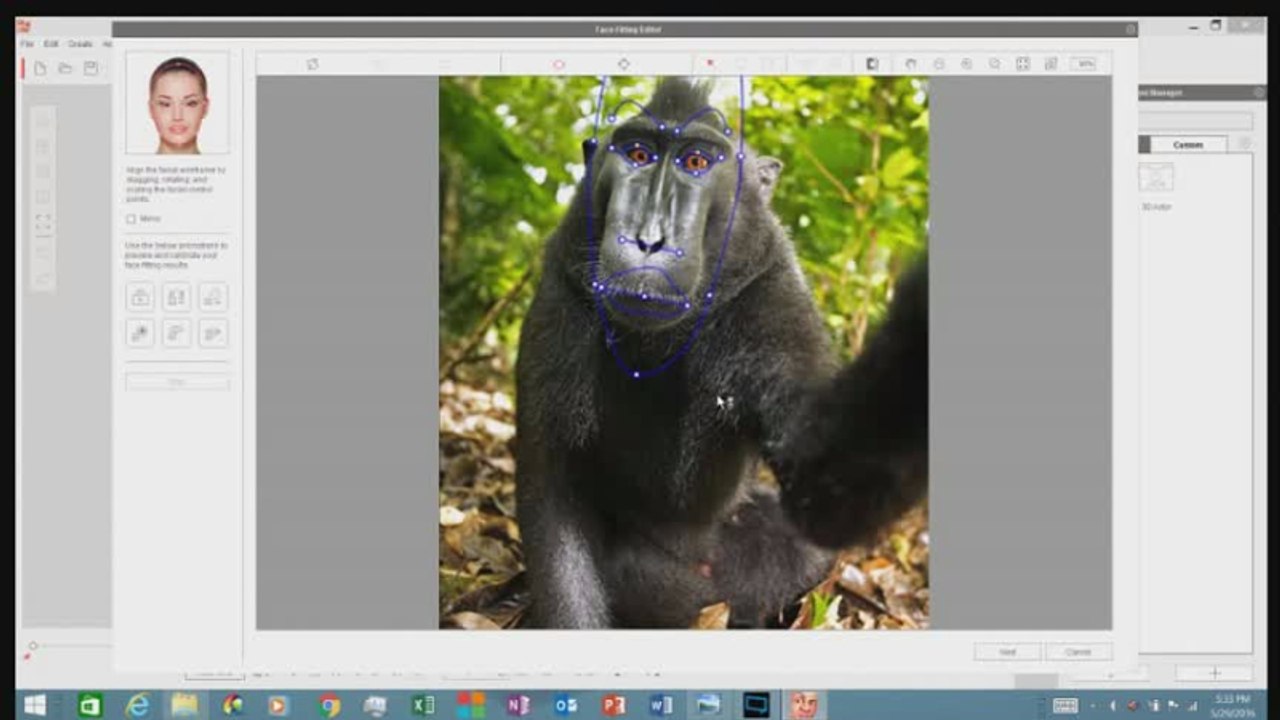This screenshot has width=1280, height=720.
Task: Open Excel from the taskbar
Action: [x=423, y=705]
